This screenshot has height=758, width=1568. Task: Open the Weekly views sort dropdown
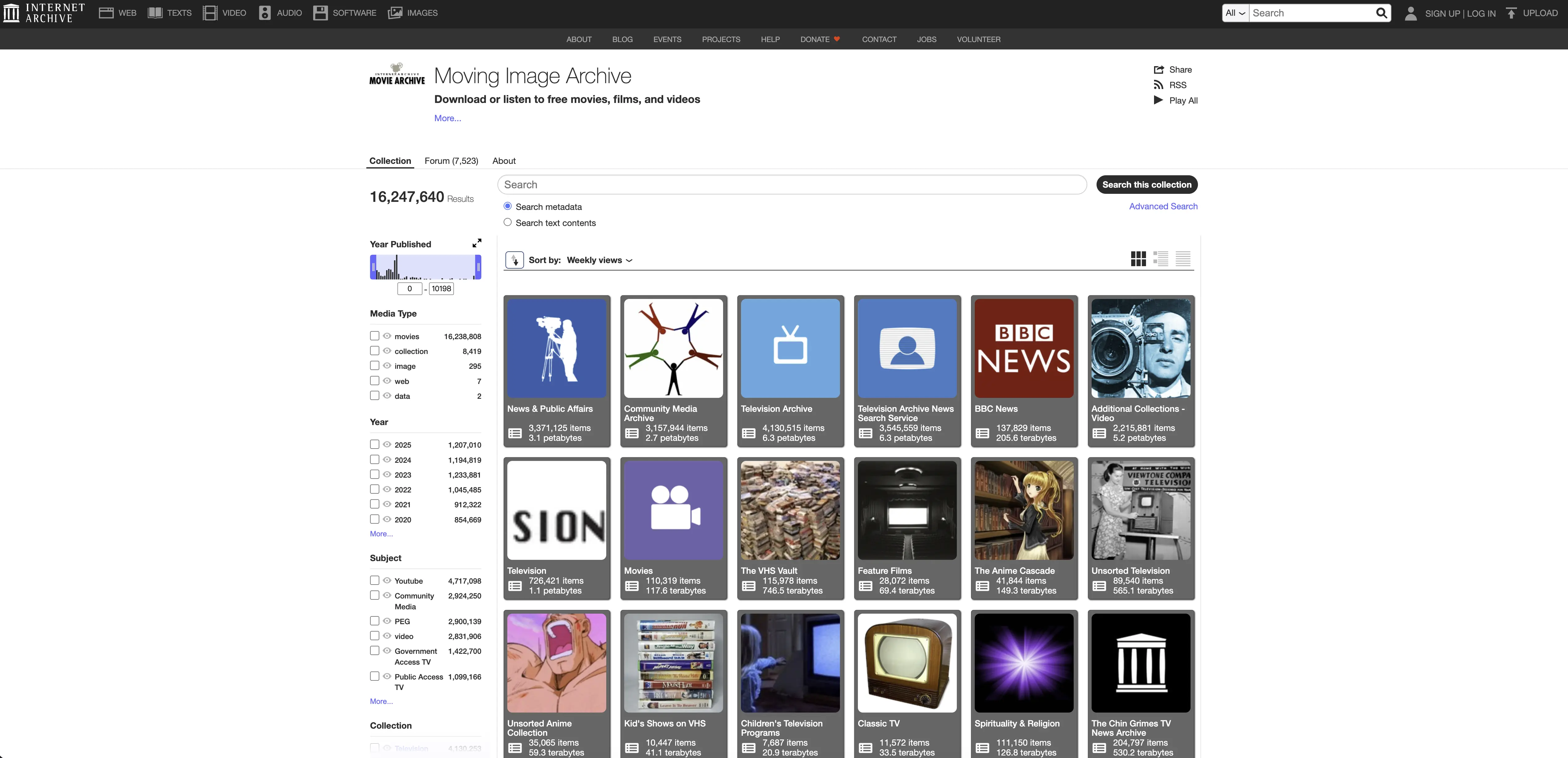coord(599,260)
